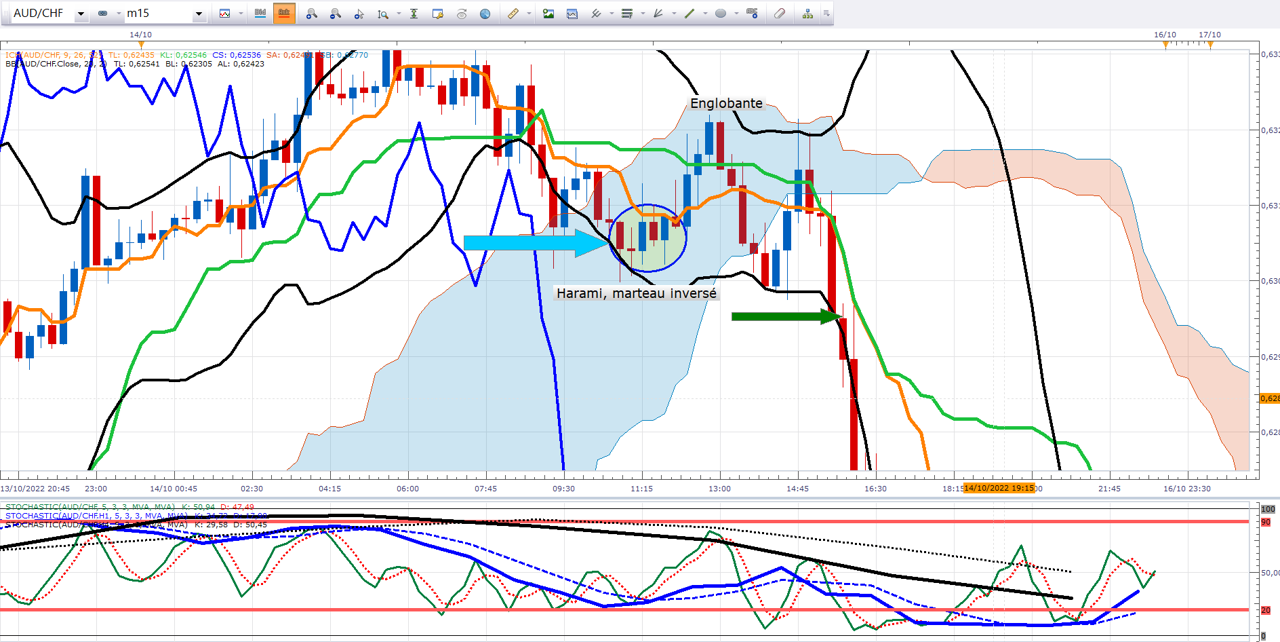This screenshot has width=1280, height=642.
Task: Toggle the orange highlighted Ask price button
Action: [x=284, y=14]
